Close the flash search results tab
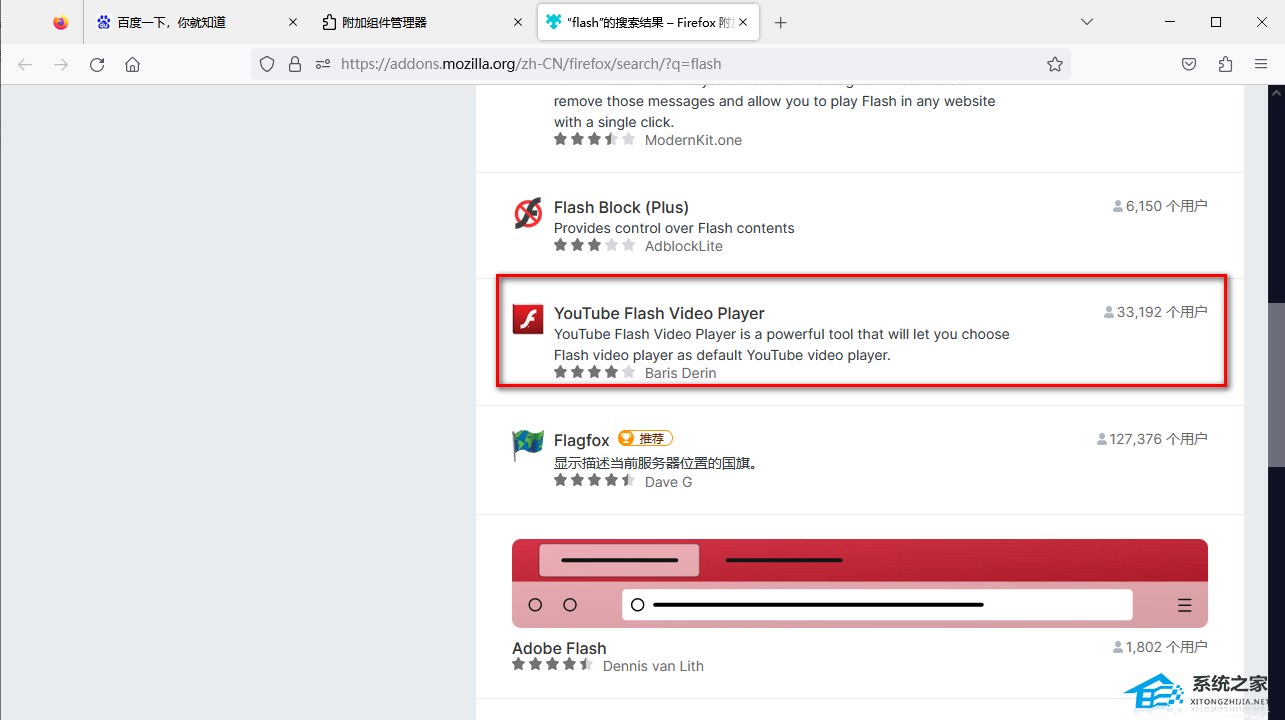Image resolution: width=1285 pixels, height=720 pixels. (x=744, y=22)
